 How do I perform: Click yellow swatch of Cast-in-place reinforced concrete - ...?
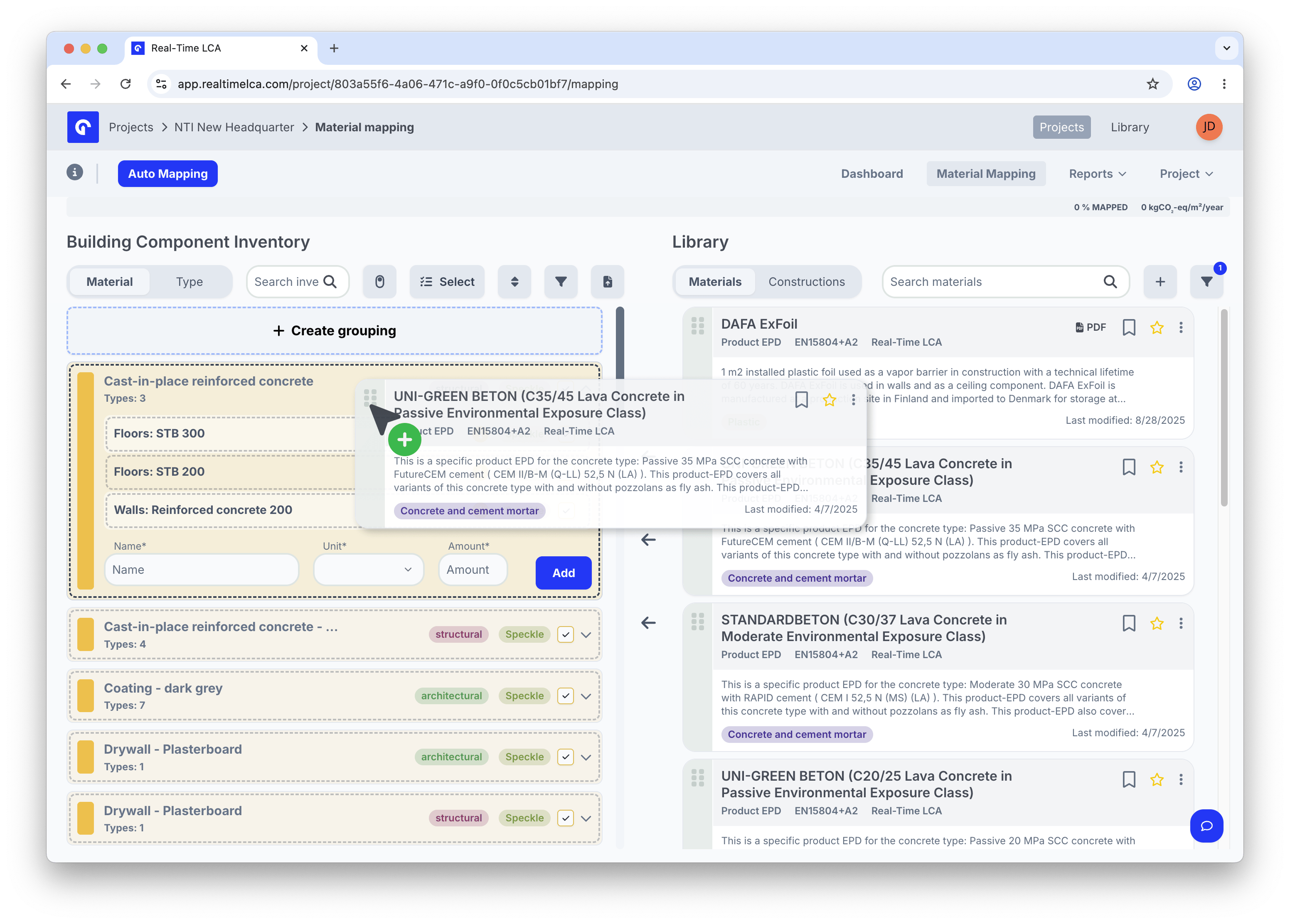(85, 634)
